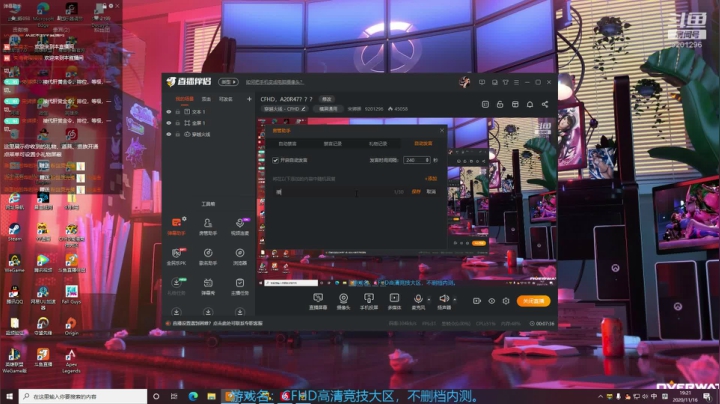Expand microphone options arrow

(429, 300)
